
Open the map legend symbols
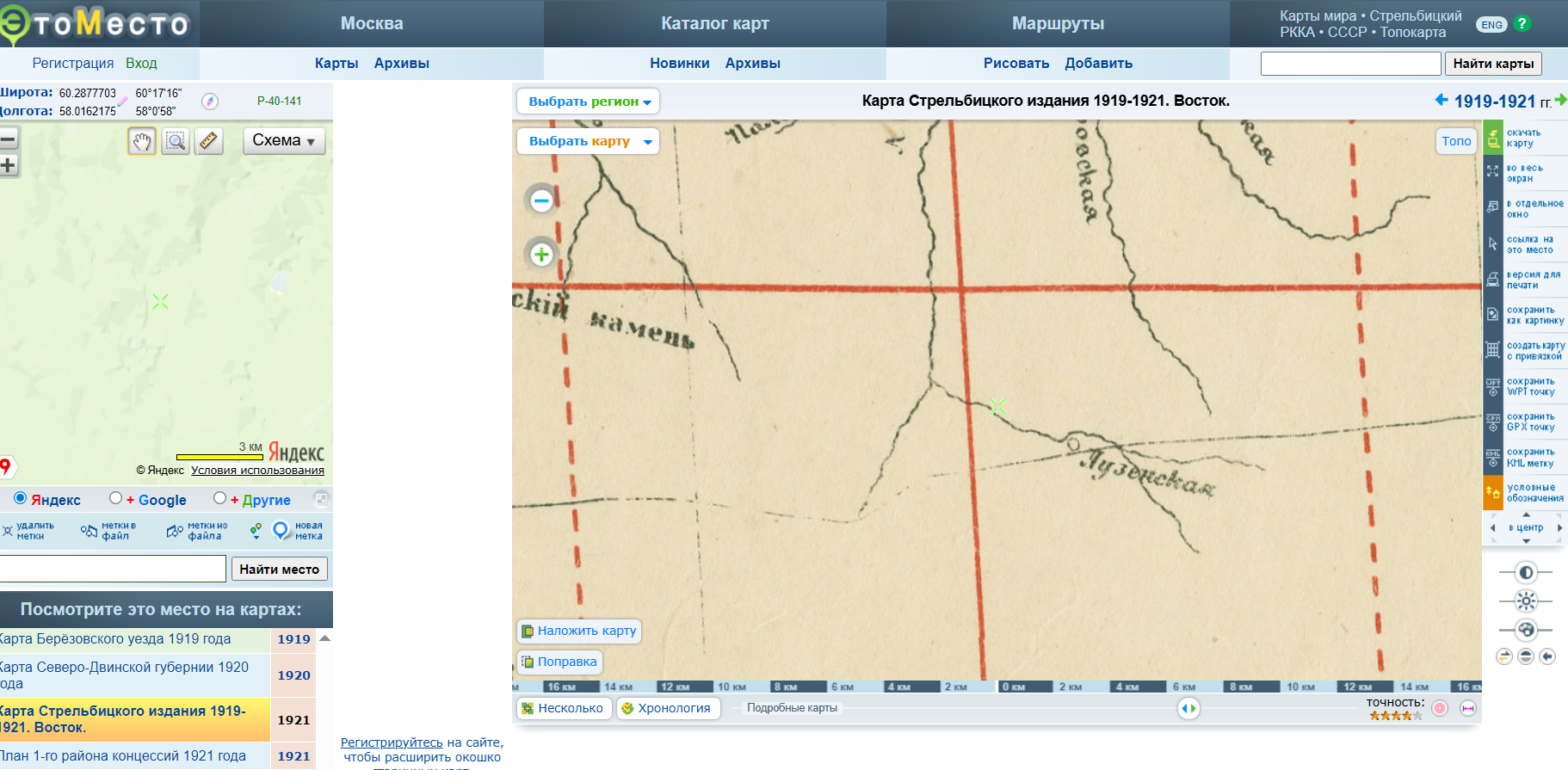[x=1493, y=493]
